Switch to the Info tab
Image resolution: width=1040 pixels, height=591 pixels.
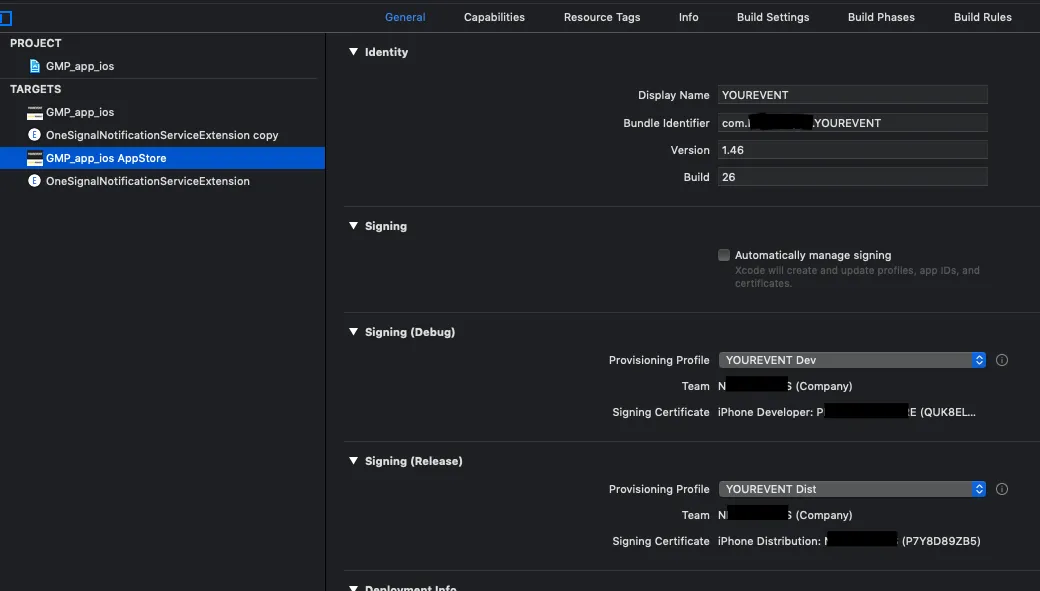pyautogui.click(x=688, y=17)
